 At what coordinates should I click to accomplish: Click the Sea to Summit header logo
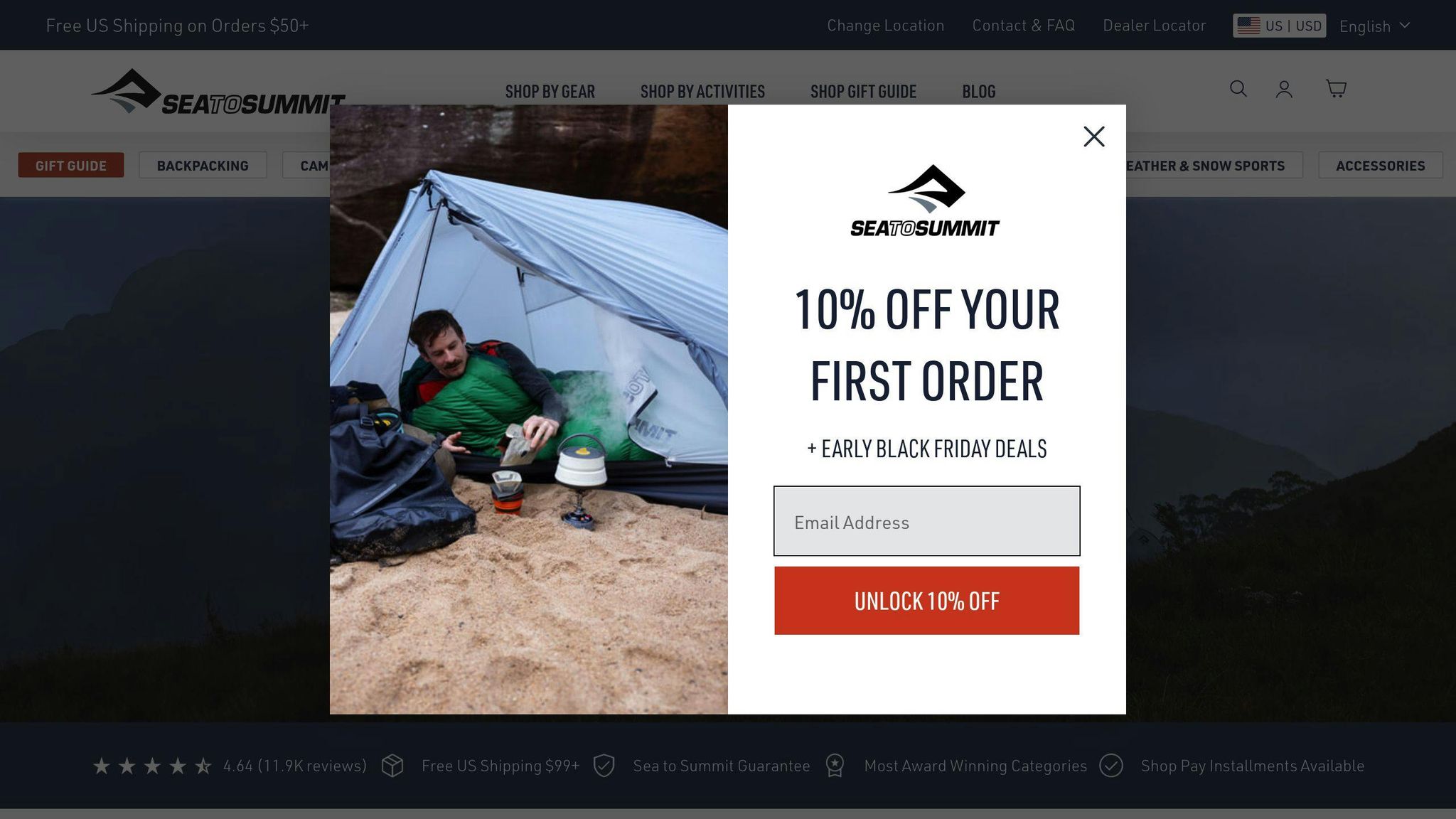pyautogui.click(x=218, y=92)
